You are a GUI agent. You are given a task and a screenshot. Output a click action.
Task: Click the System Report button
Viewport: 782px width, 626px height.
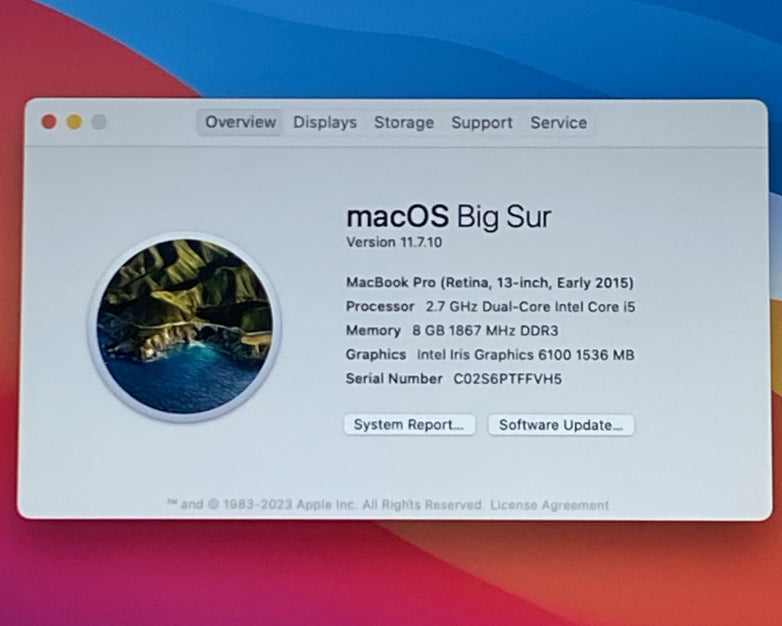pyautogui.click(x=409, y=425)
